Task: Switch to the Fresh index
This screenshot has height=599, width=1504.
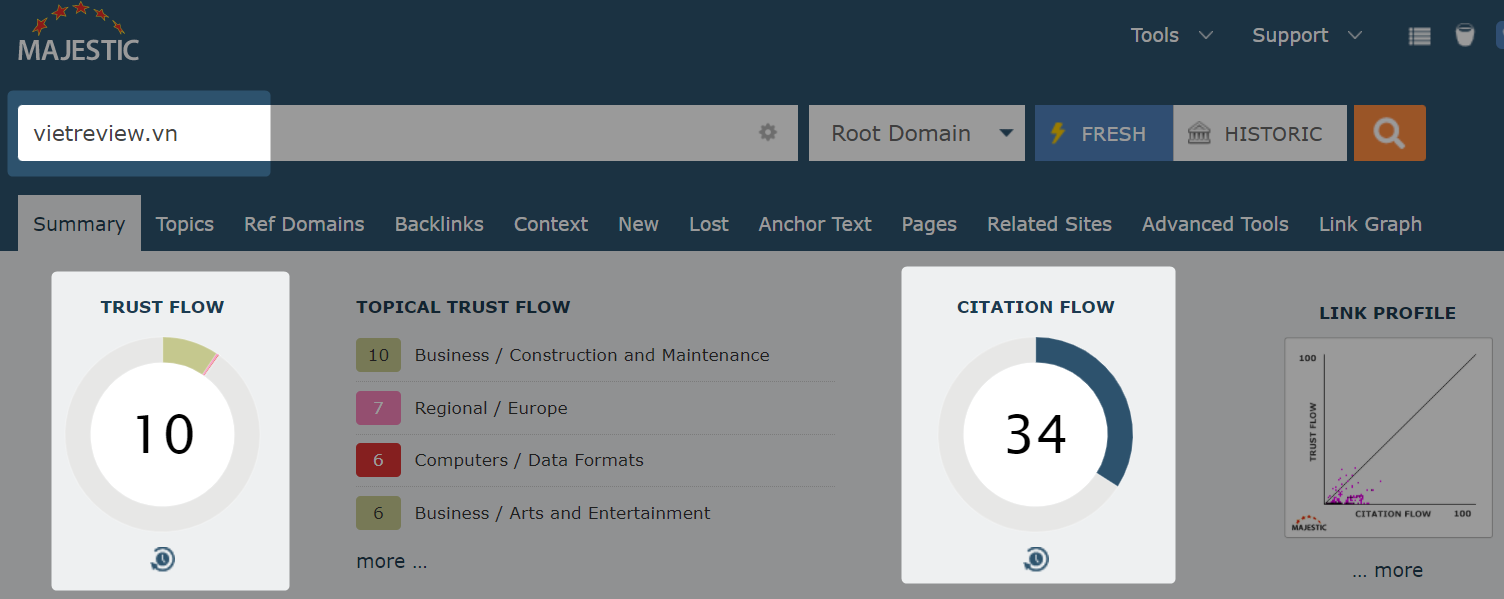Action: pos(1104,133)
